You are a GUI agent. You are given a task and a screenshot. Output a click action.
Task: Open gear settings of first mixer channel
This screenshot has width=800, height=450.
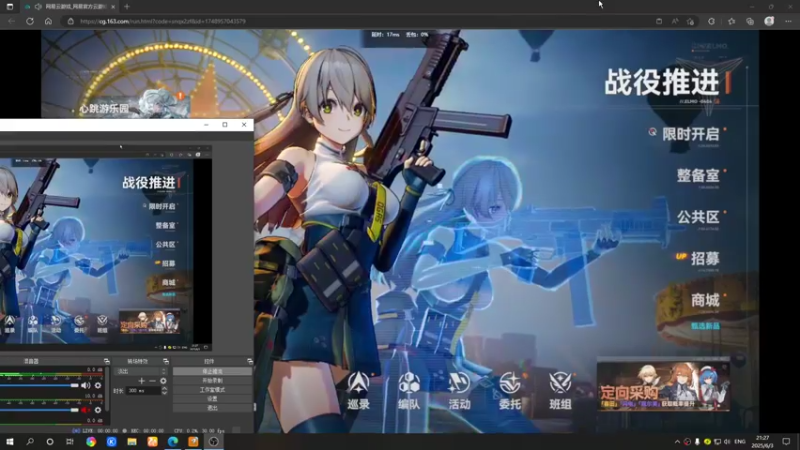(x=98, y=385)
